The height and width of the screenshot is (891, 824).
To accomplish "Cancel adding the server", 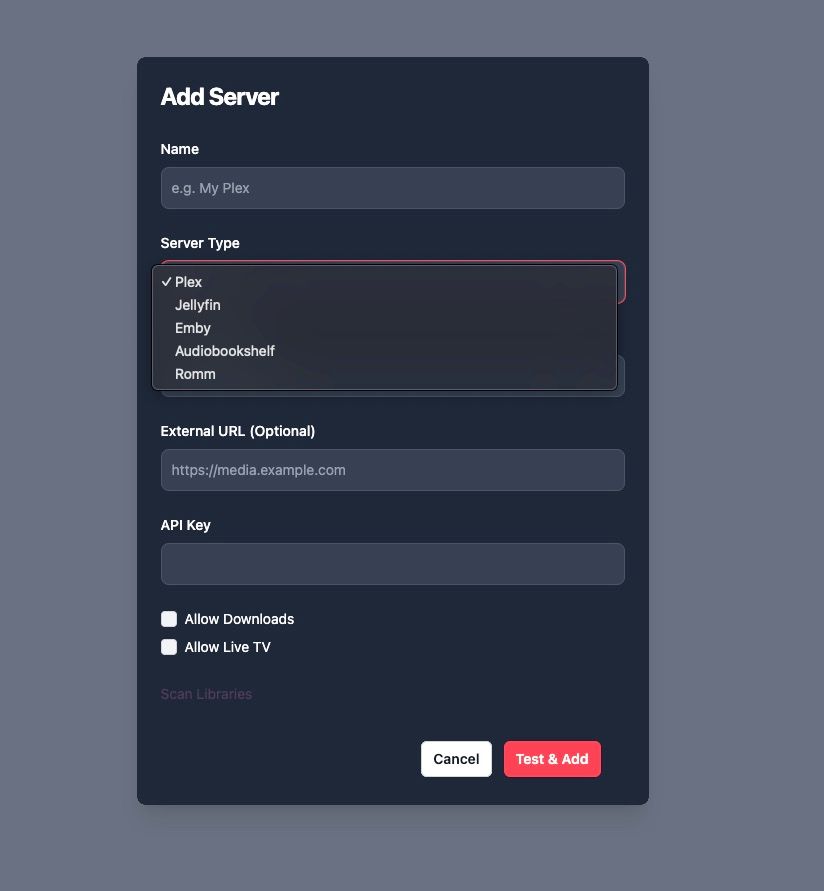I will tap(456, 759).
